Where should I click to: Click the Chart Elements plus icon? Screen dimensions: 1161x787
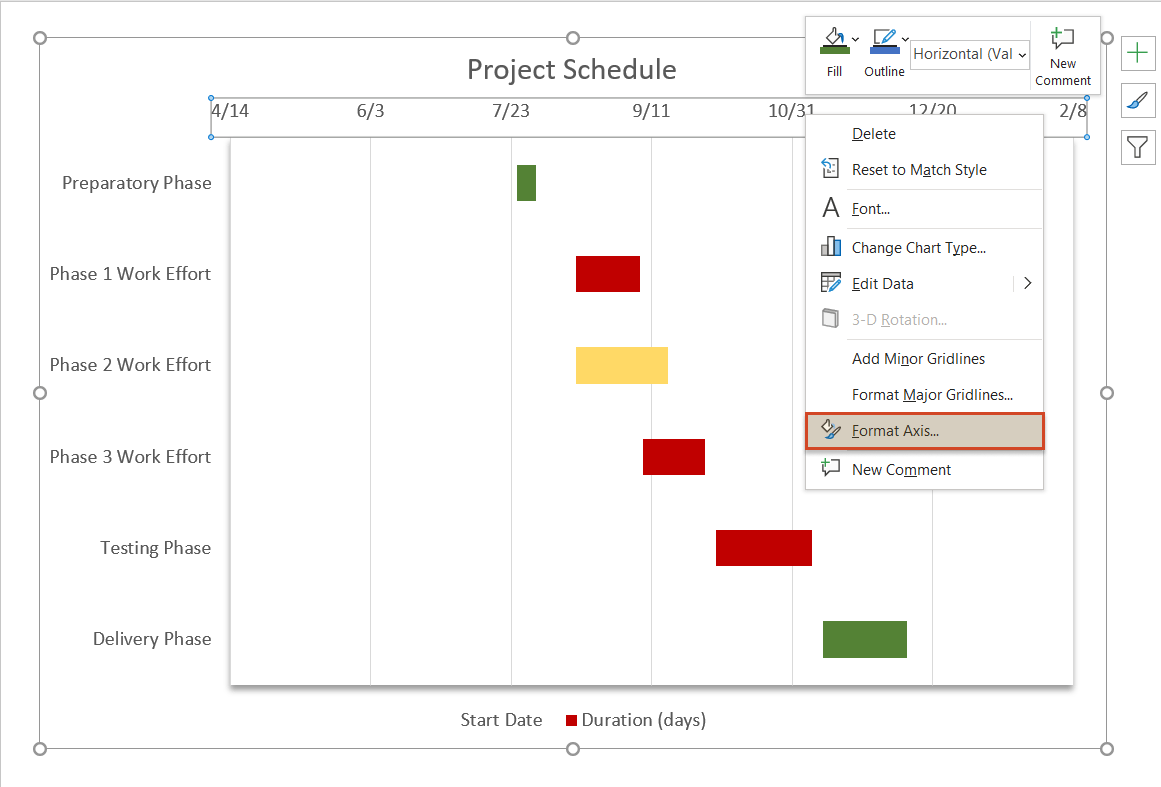(x=1138, y=53)
